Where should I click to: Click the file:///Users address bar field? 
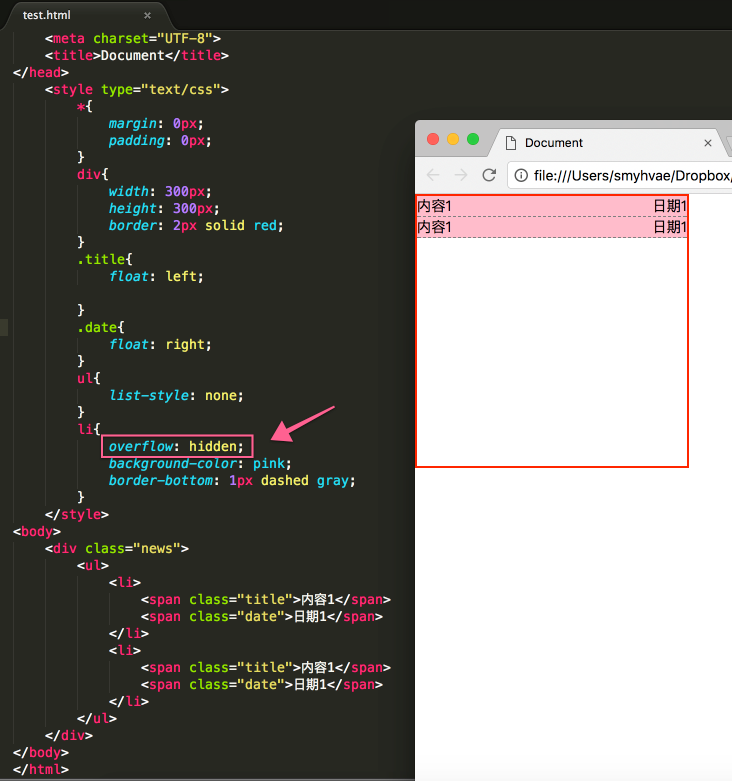622,175
